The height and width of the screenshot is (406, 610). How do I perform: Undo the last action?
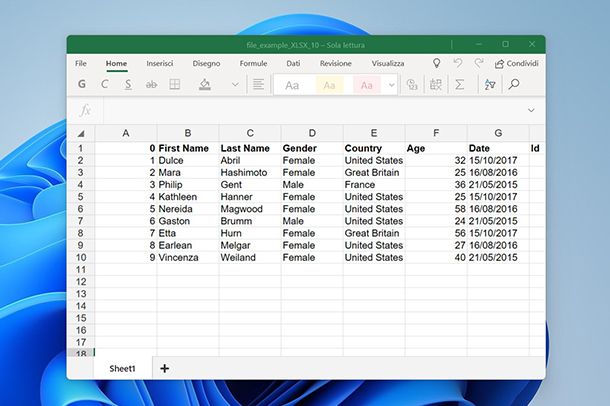point(458,63)
